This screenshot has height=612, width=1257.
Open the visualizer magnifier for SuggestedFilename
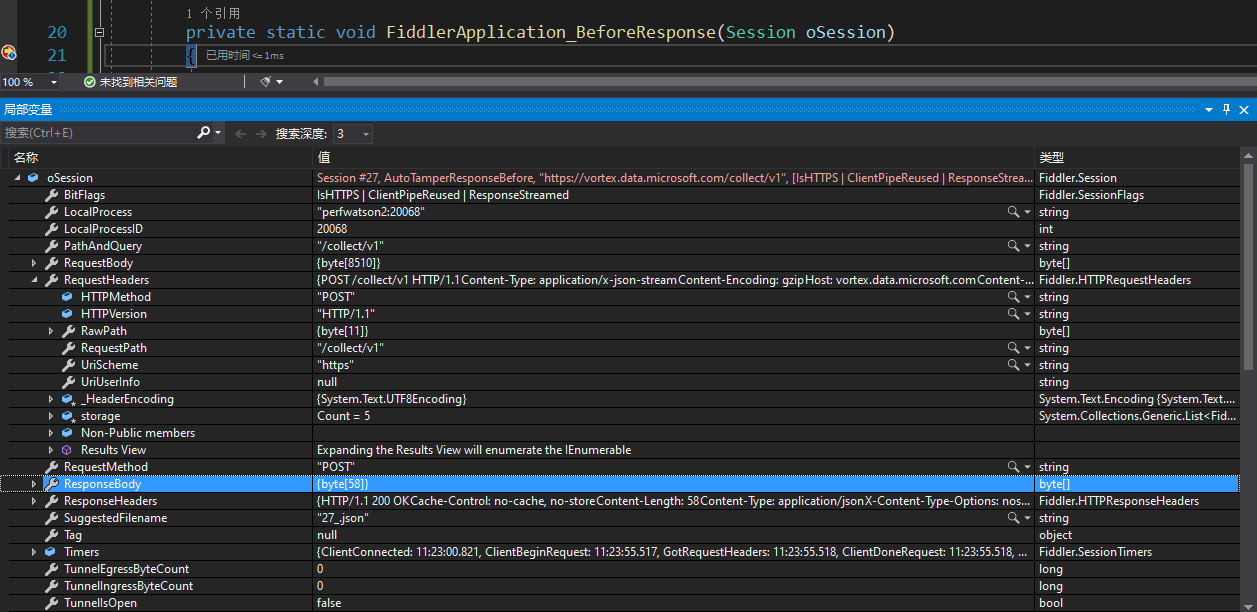tap(1013, 518)
